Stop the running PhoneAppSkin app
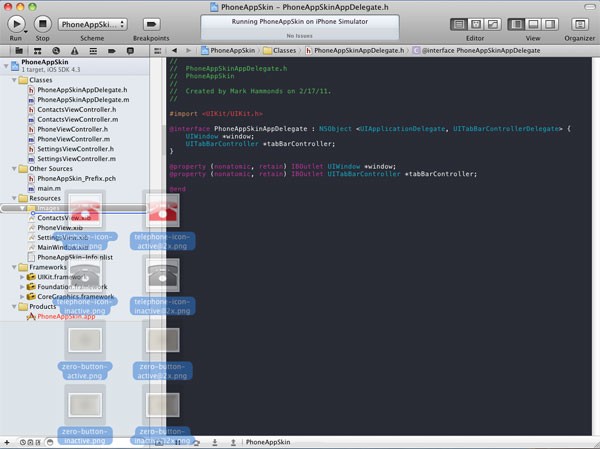 [x=42, y=24]
